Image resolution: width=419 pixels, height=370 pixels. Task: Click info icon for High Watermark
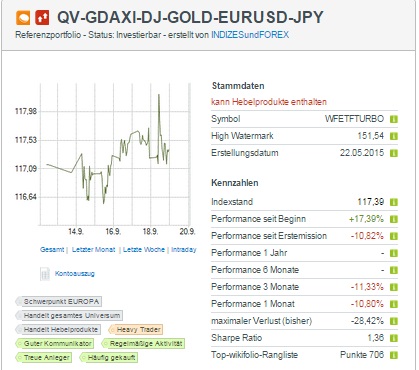click(394, 136)
